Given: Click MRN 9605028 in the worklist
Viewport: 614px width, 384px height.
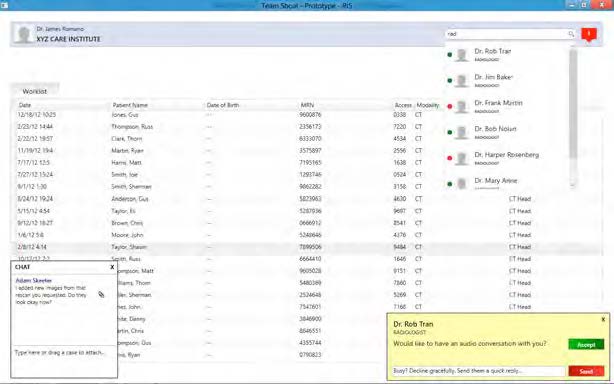Looking at the screenshot, I should point(310,271).
